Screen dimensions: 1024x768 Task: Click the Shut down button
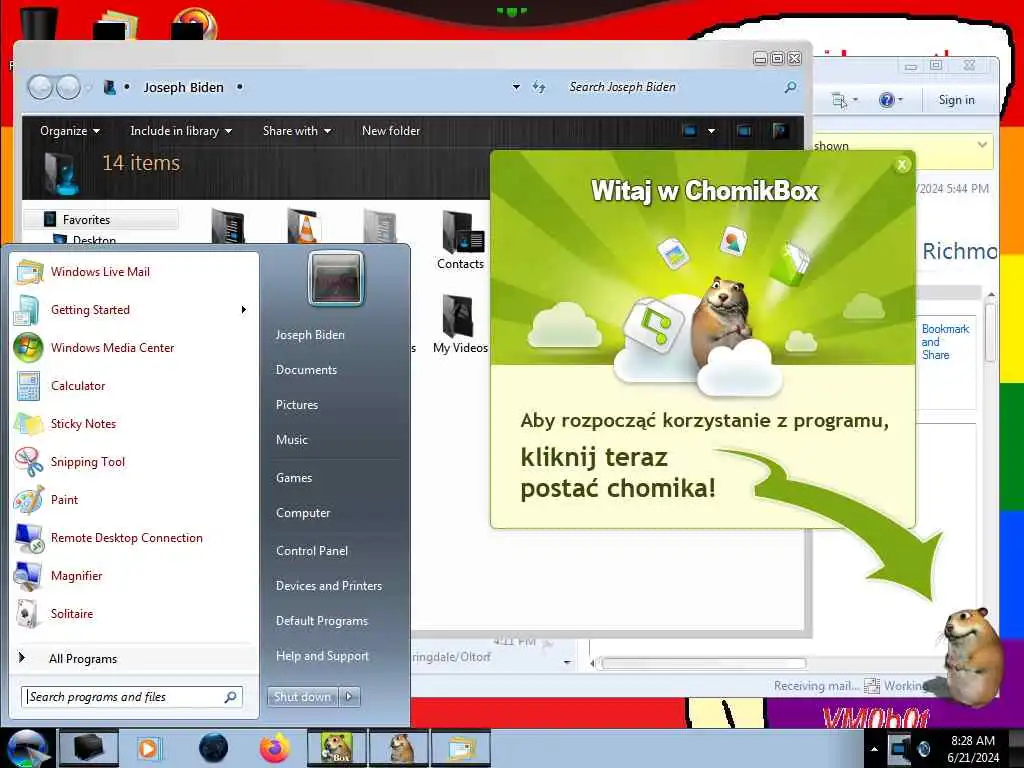tap(302, 697)
